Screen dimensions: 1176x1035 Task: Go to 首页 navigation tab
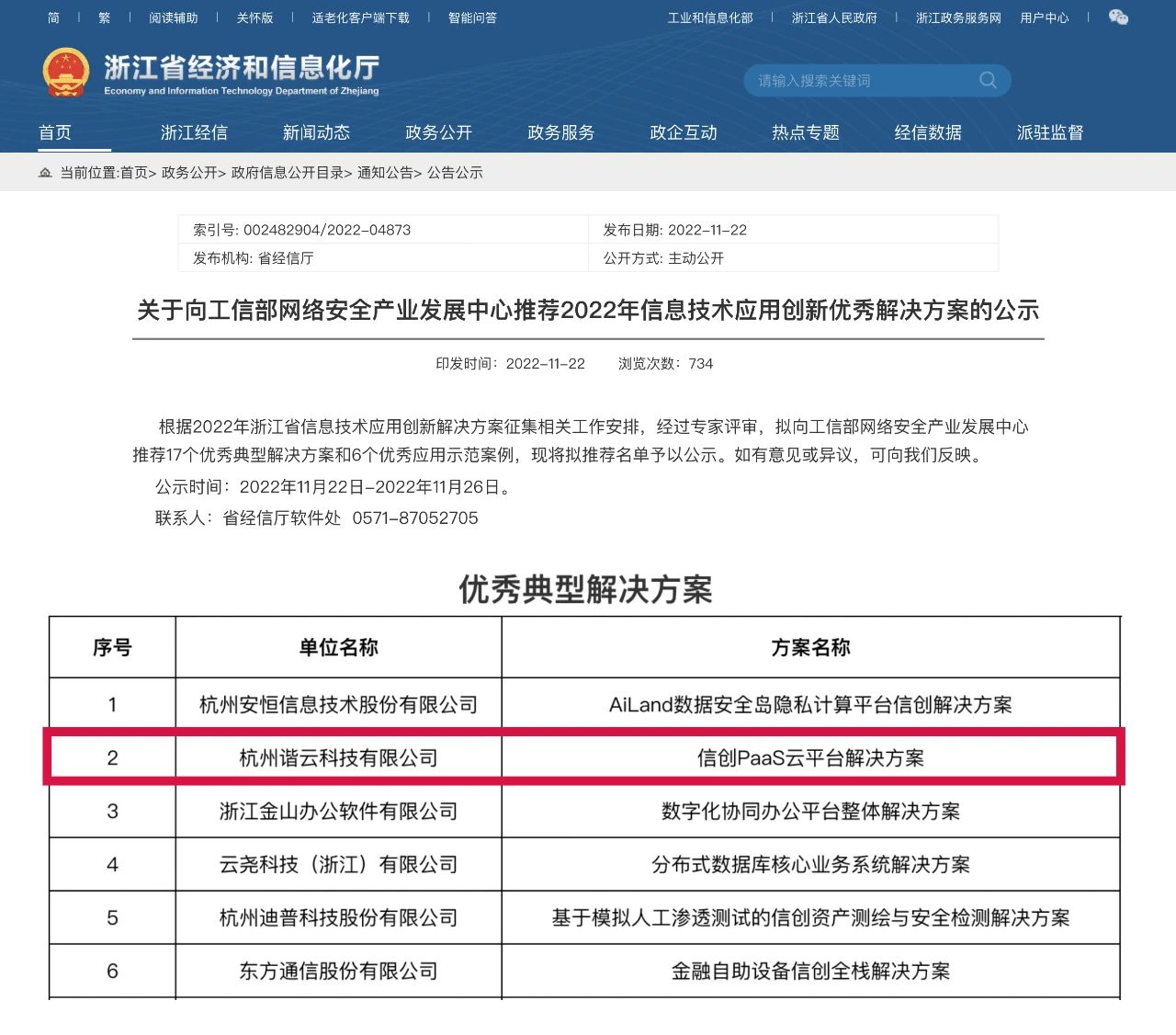[55, 132]
